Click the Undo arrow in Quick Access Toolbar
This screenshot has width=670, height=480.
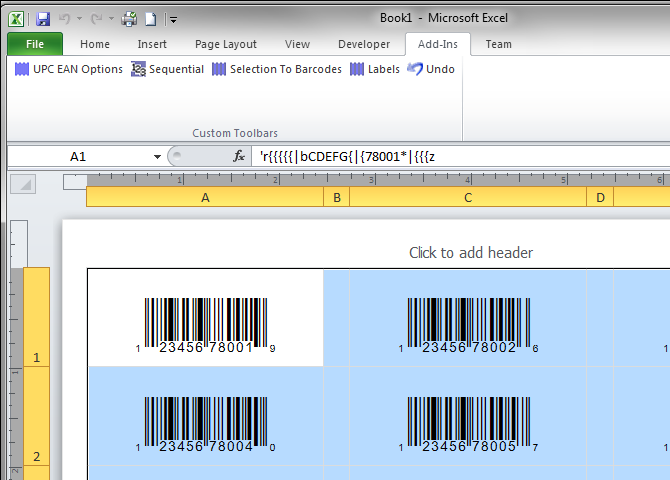click(65, 18)
